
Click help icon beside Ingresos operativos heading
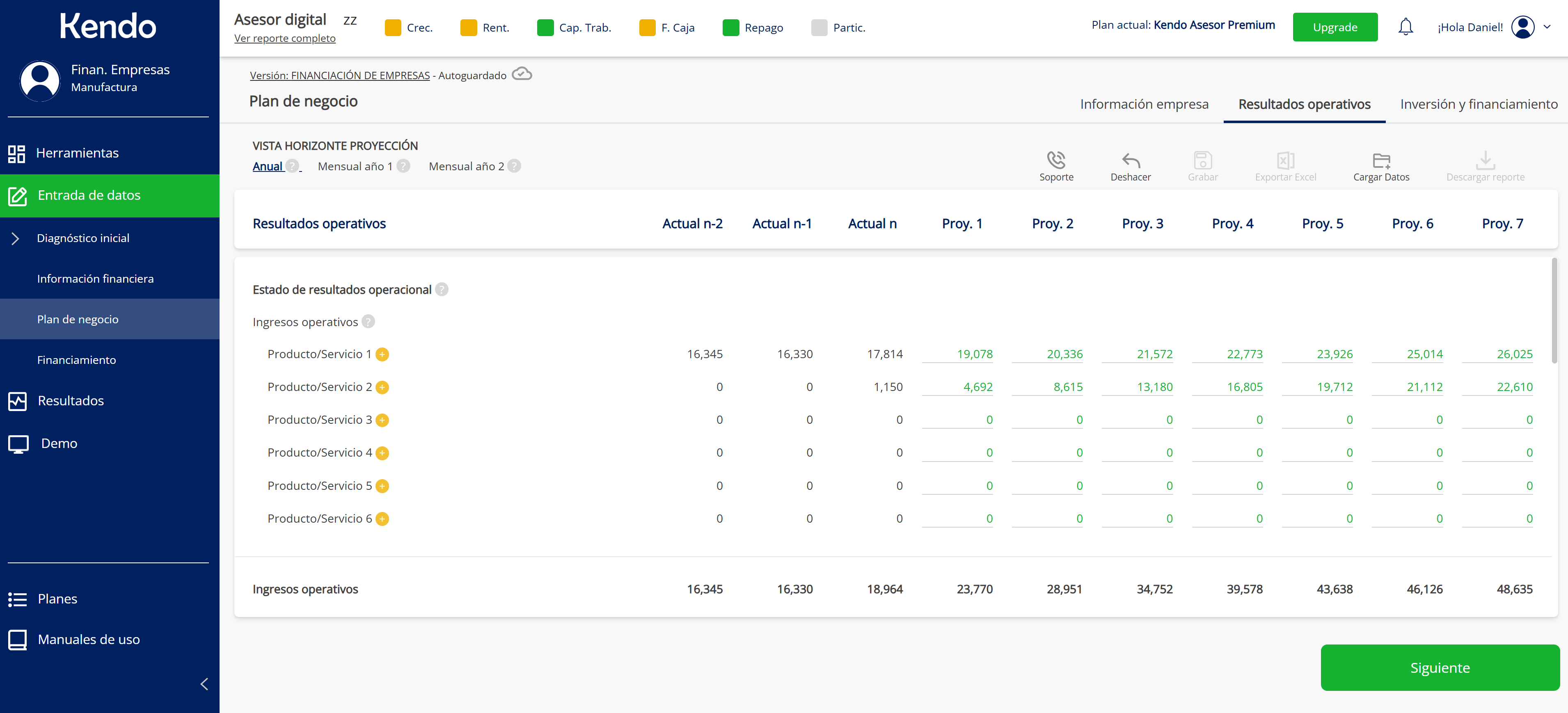(368, 321)
